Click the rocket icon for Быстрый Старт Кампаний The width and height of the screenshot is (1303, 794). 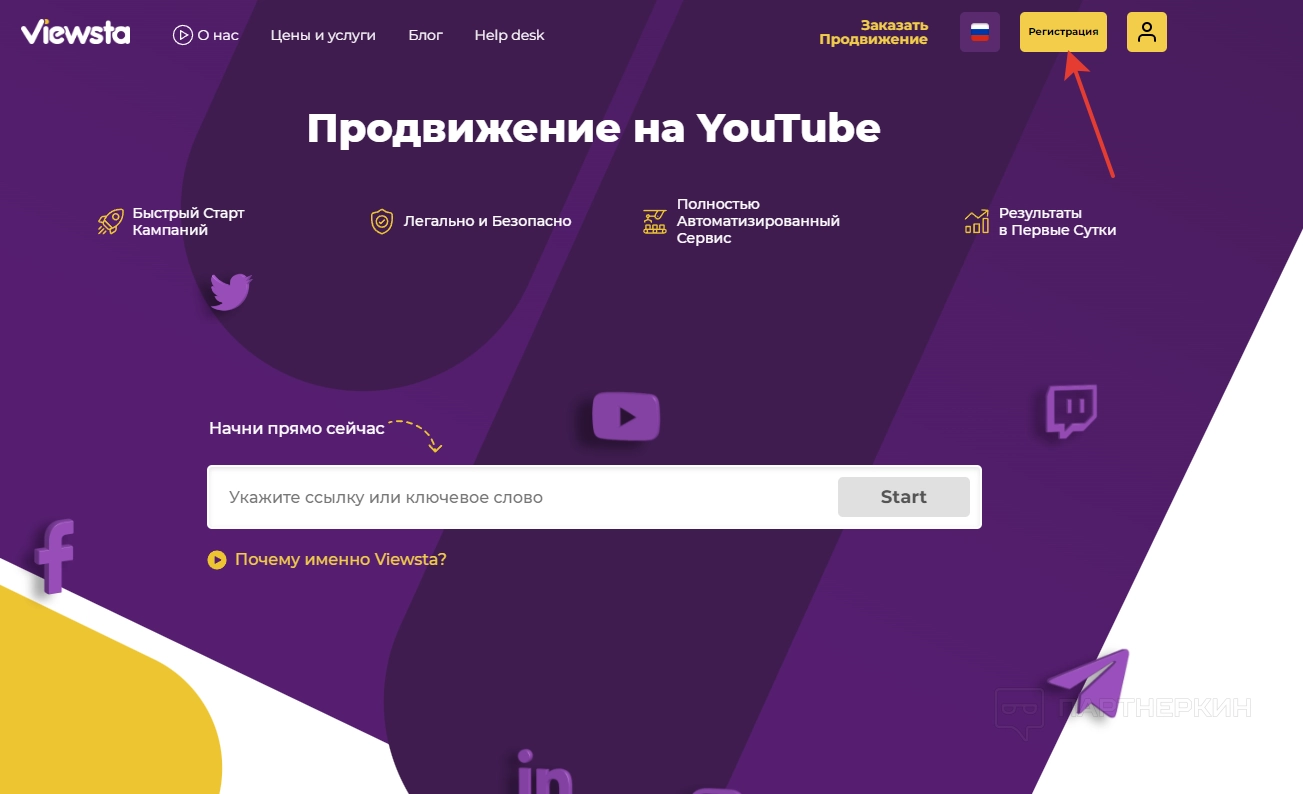click(111, 222)
